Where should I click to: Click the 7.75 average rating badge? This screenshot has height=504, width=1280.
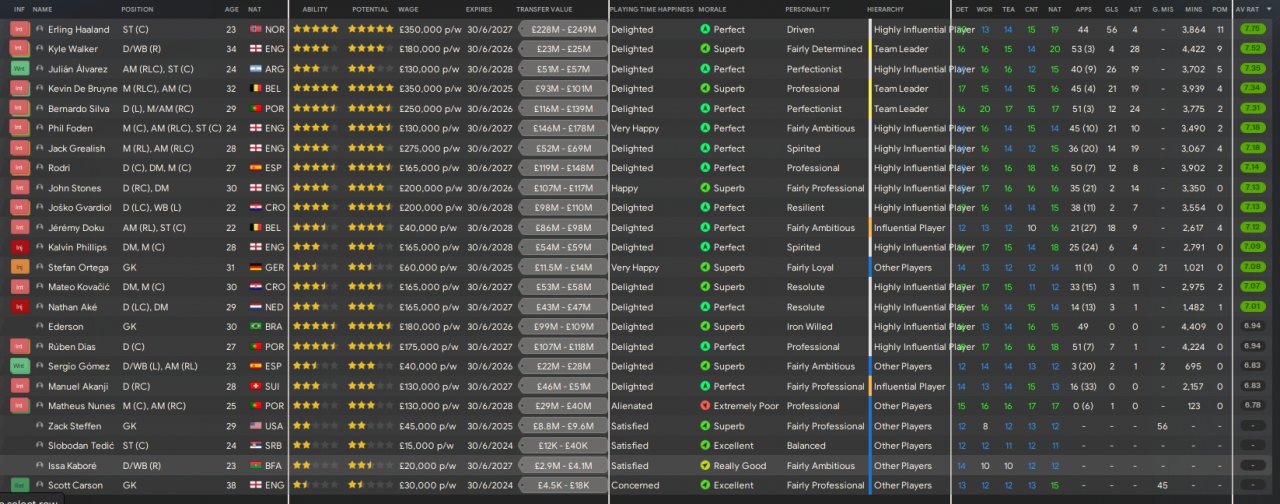tap(1251, 29)
